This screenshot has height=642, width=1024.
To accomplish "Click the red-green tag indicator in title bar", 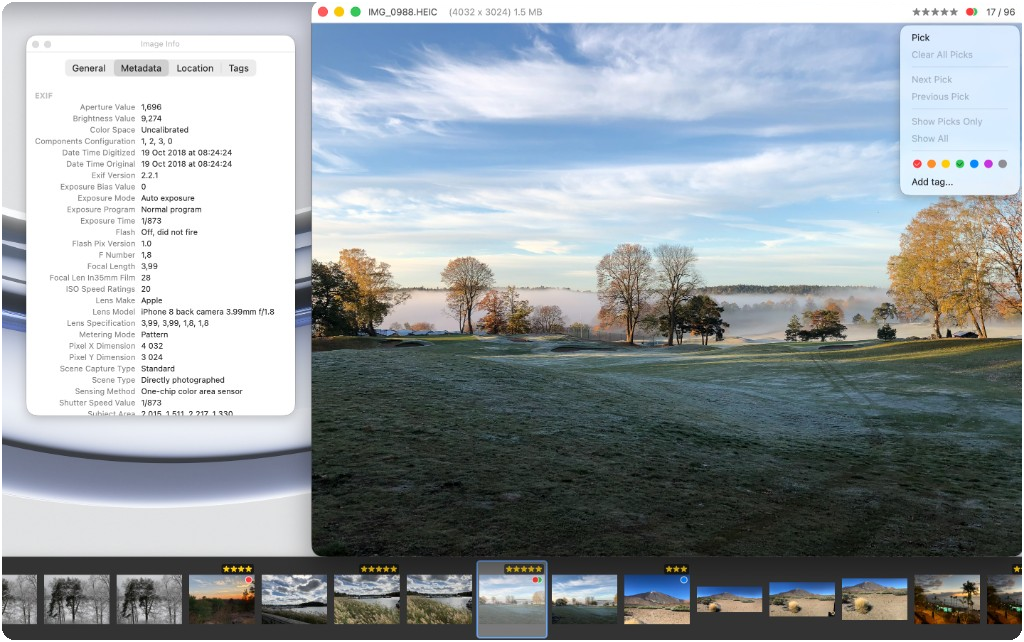I will pyautogui.click(x=971, y=12).
